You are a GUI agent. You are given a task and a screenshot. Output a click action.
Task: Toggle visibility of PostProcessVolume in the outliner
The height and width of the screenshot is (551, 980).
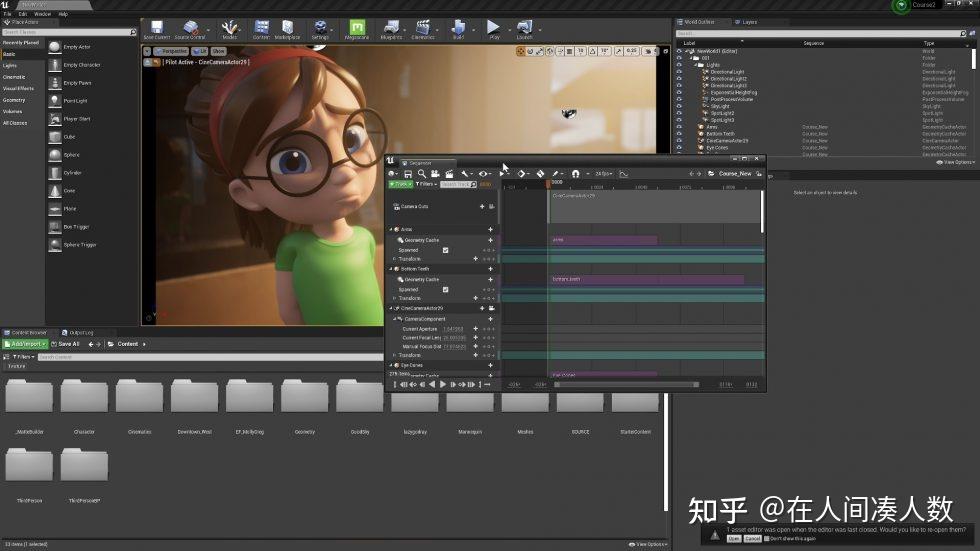pyautogui.click(x=679, y=99)
